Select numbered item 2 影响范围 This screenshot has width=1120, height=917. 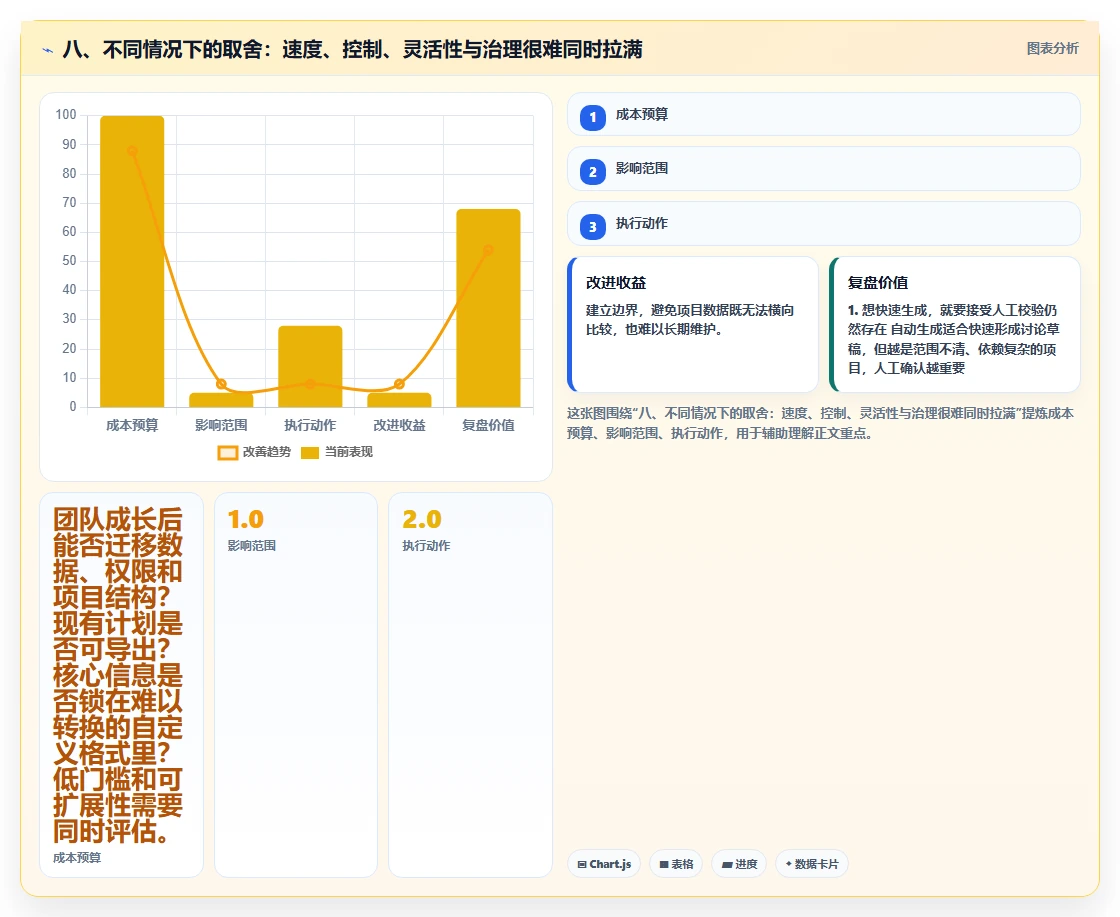tap(824, 169)
